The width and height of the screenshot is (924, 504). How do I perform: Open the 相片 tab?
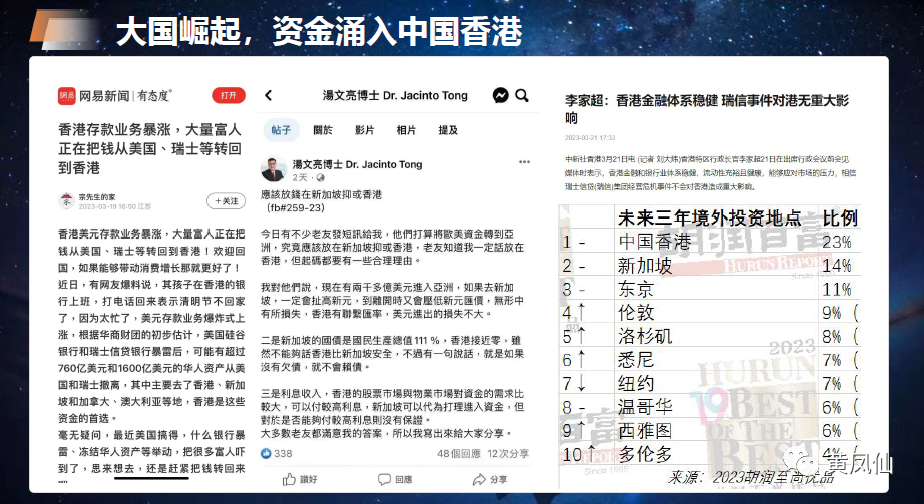406,130
